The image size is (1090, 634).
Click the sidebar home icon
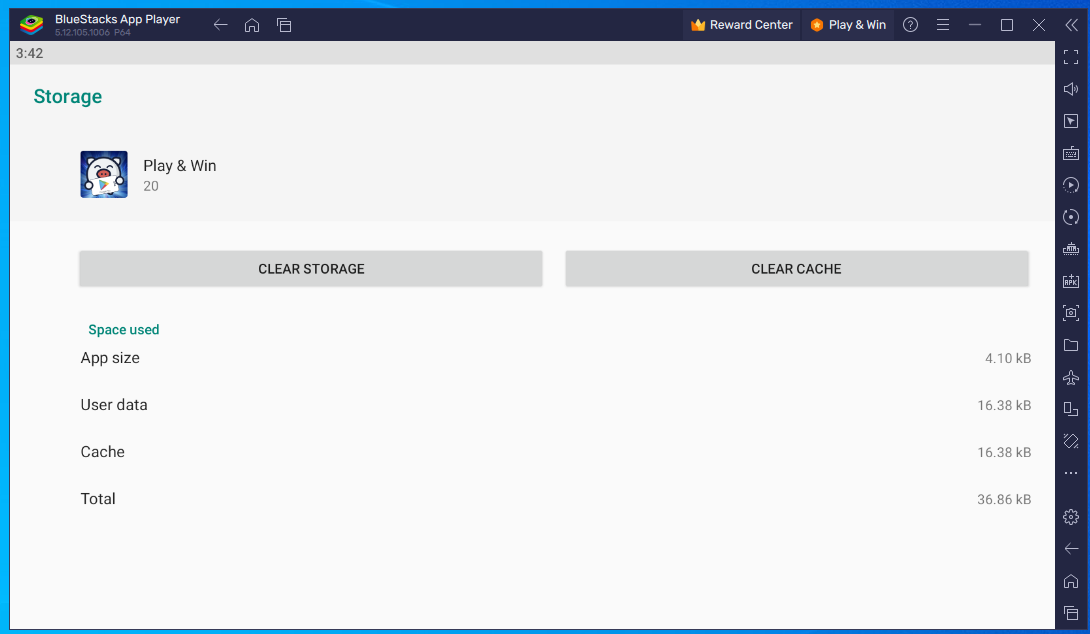coord(1071,581)
